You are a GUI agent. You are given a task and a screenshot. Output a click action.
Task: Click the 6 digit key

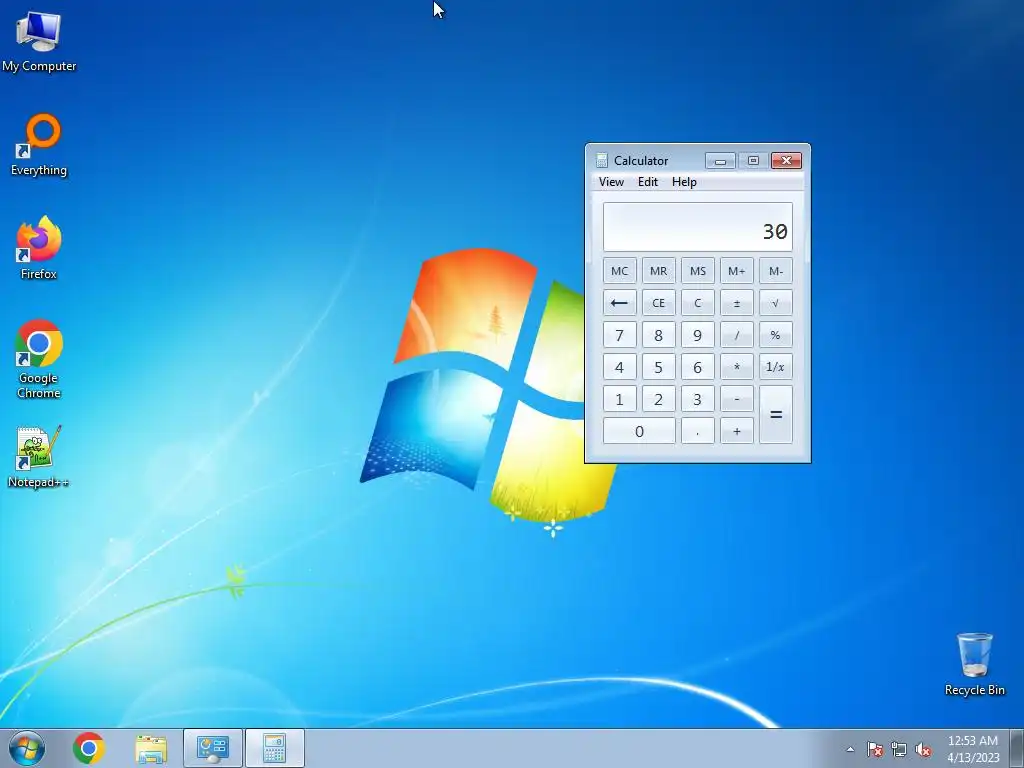point(697,367)
